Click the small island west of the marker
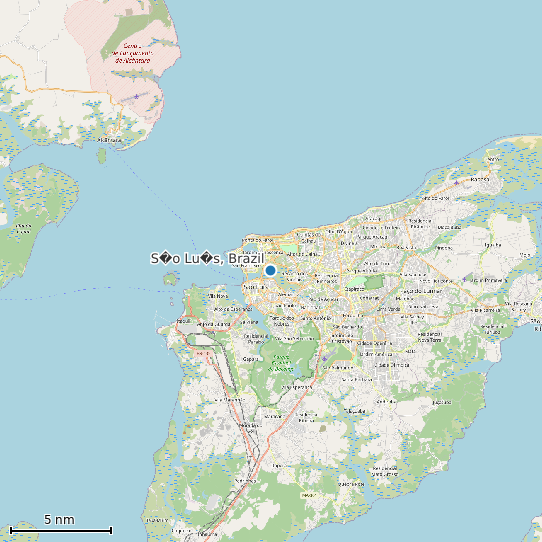The width and height of the screenshot is (542, 542). (171, 278)
